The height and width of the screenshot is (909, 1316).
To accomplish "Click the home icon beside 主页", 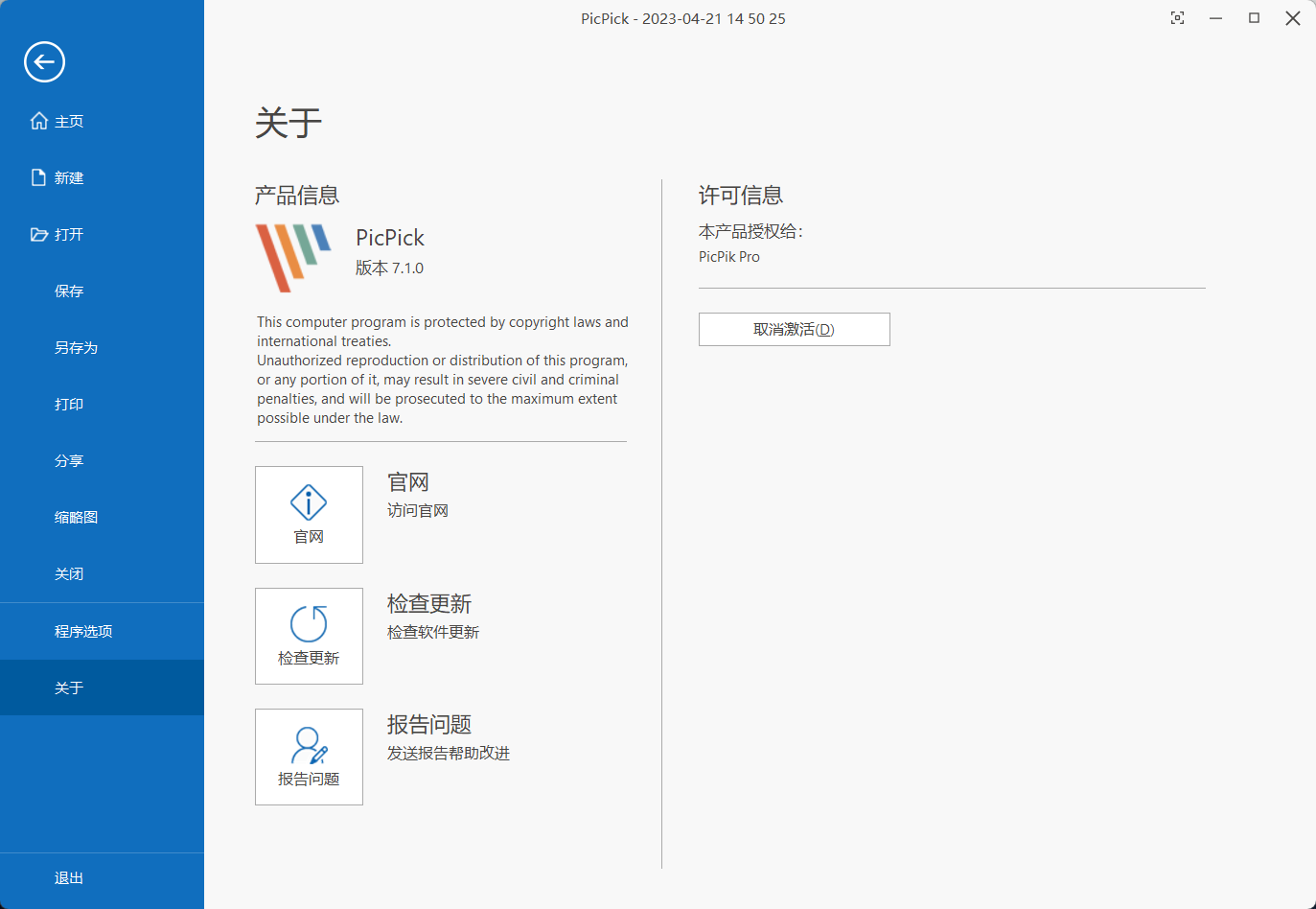I will (x=39, y=121).
